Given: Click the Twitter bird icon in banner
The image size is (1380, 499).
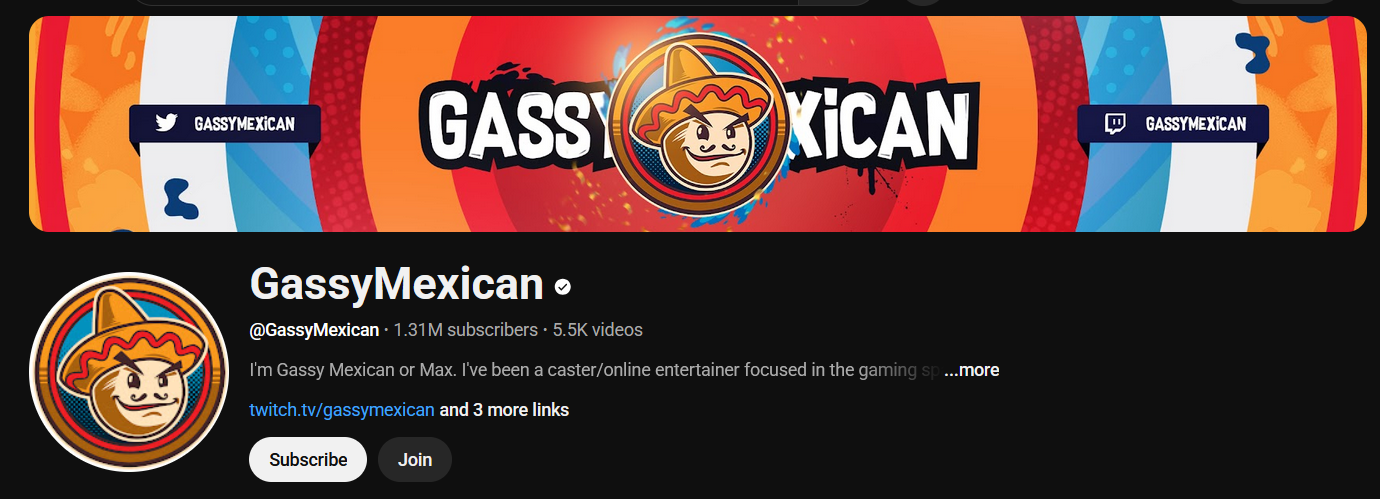Looking at the screenshot, I should pos(166,124).
